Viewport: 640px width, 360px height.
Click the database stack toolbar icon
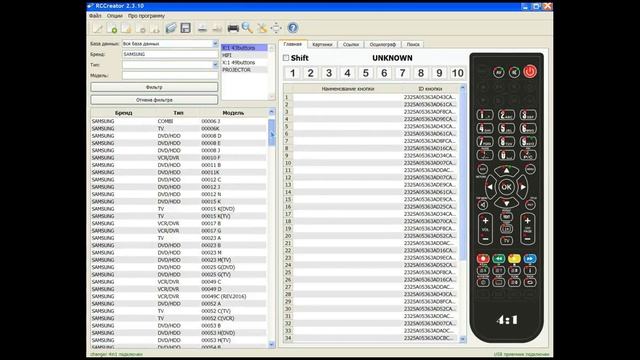coord(171,28)
